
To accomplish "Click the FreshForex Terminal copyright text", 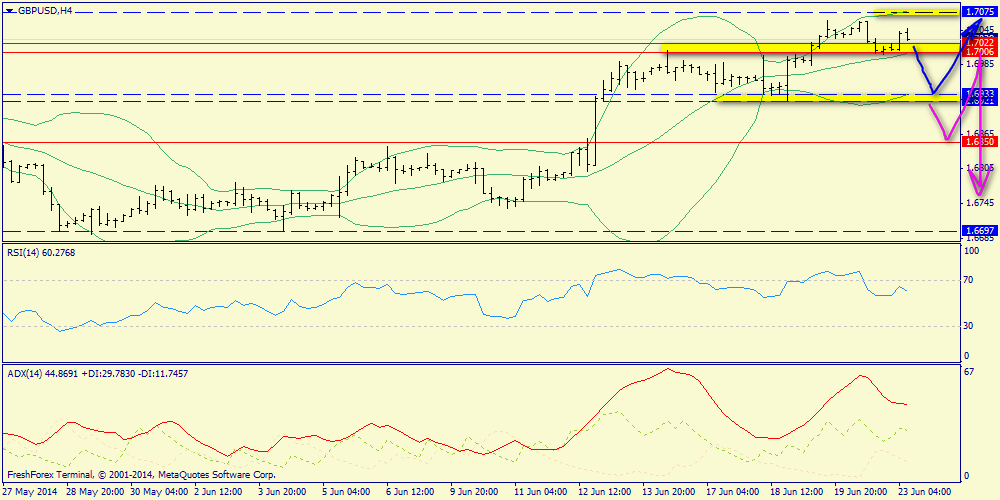I will (x=142, y=475).
